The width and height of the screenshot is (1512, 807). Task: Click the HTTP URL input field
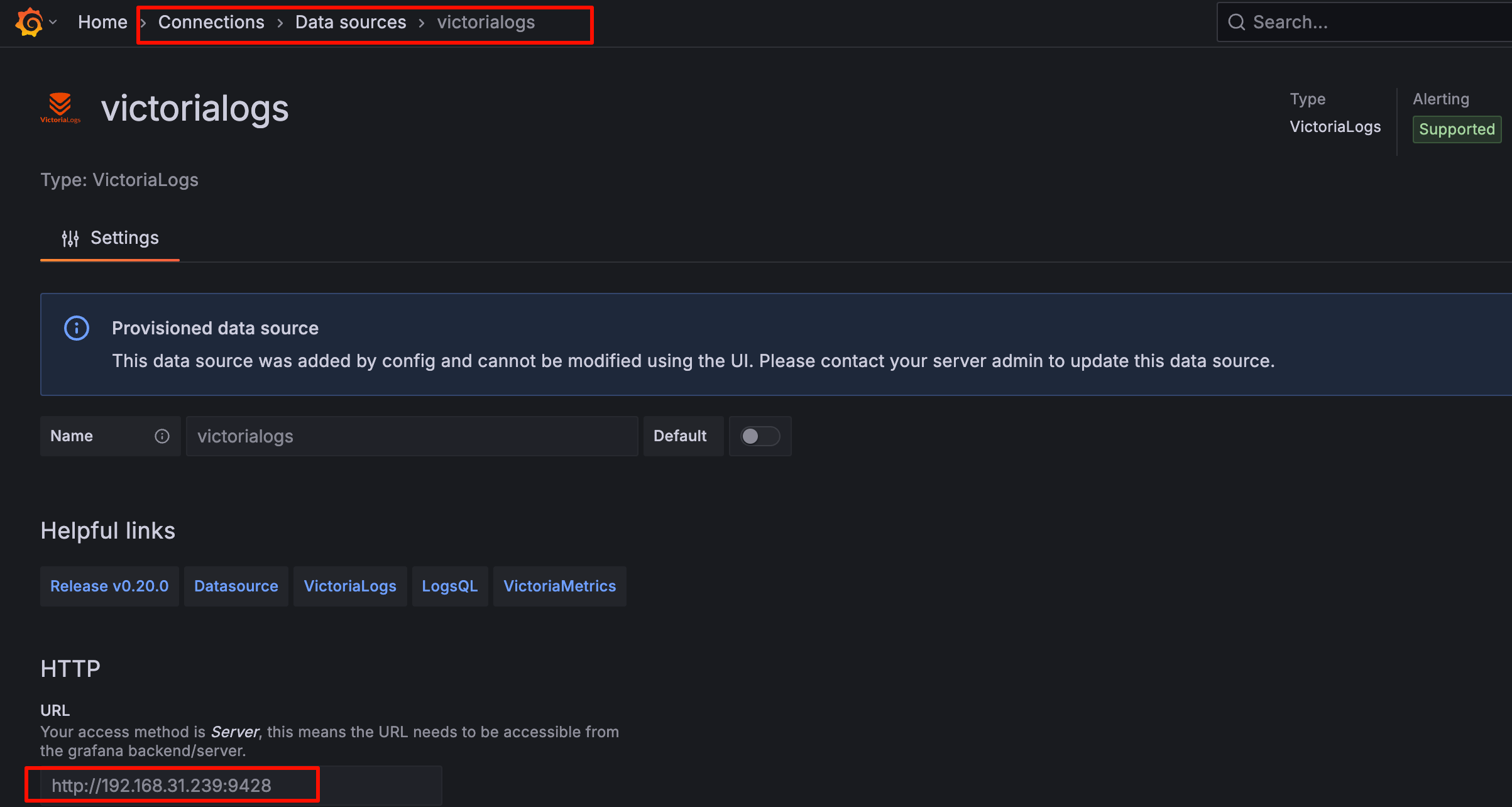242,786
